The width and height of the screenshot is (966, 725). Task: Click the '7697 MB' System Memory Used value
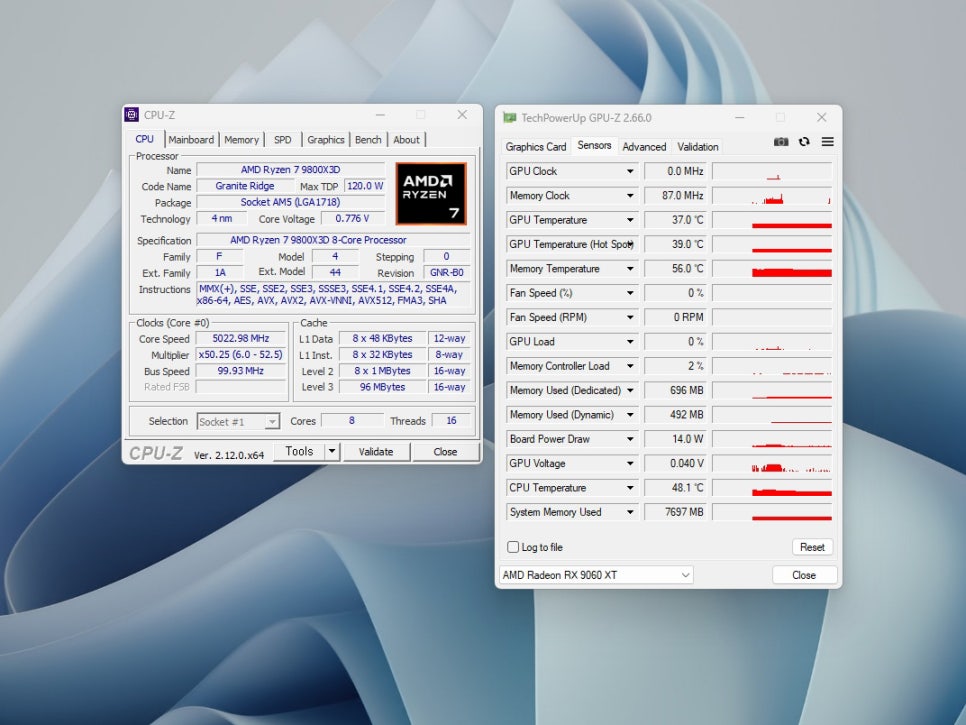[675, 512]
